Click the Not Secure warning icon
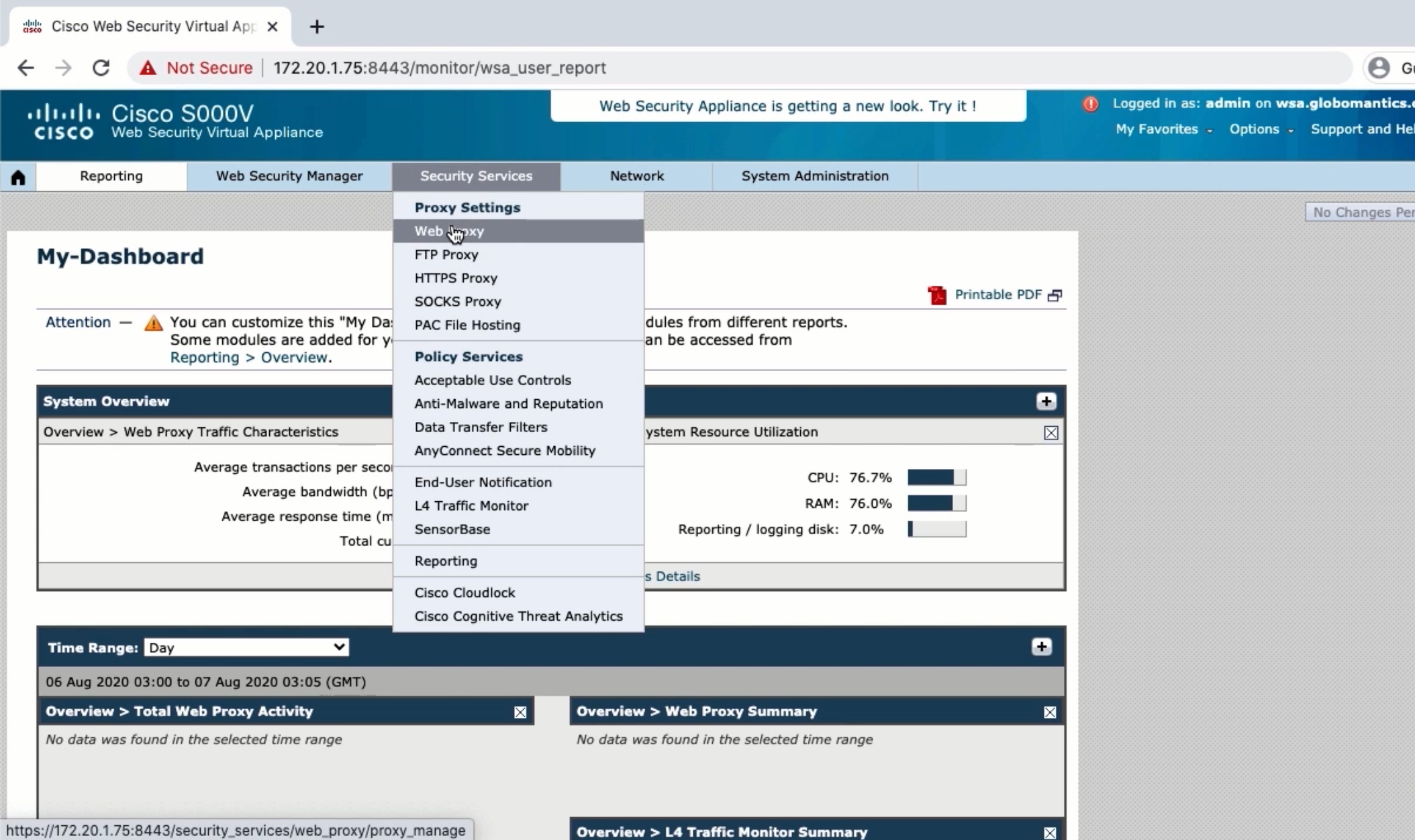This screenshot has height=840, width=1415. click(148, 68)
